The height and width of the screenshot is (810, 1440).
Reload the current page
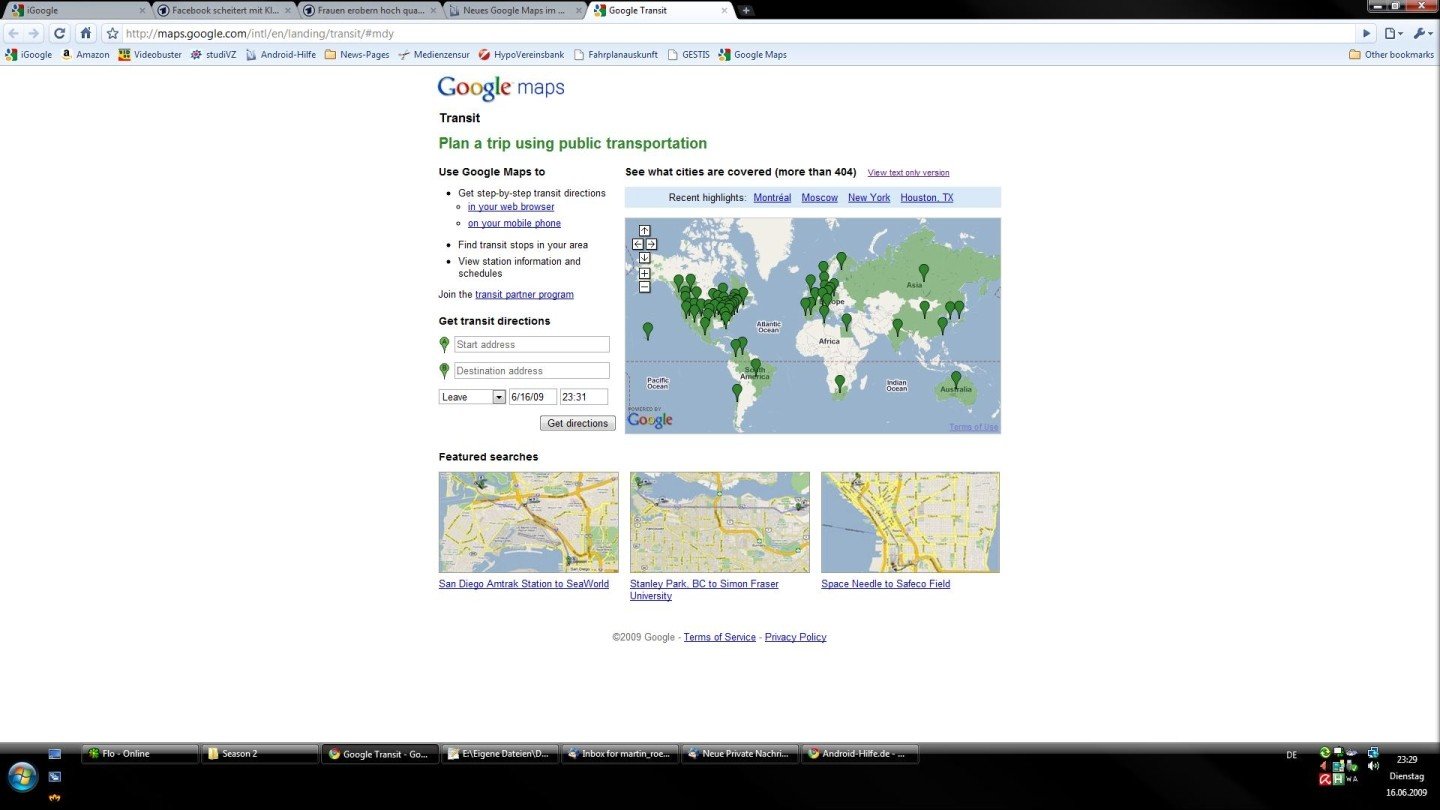(59, 33)
